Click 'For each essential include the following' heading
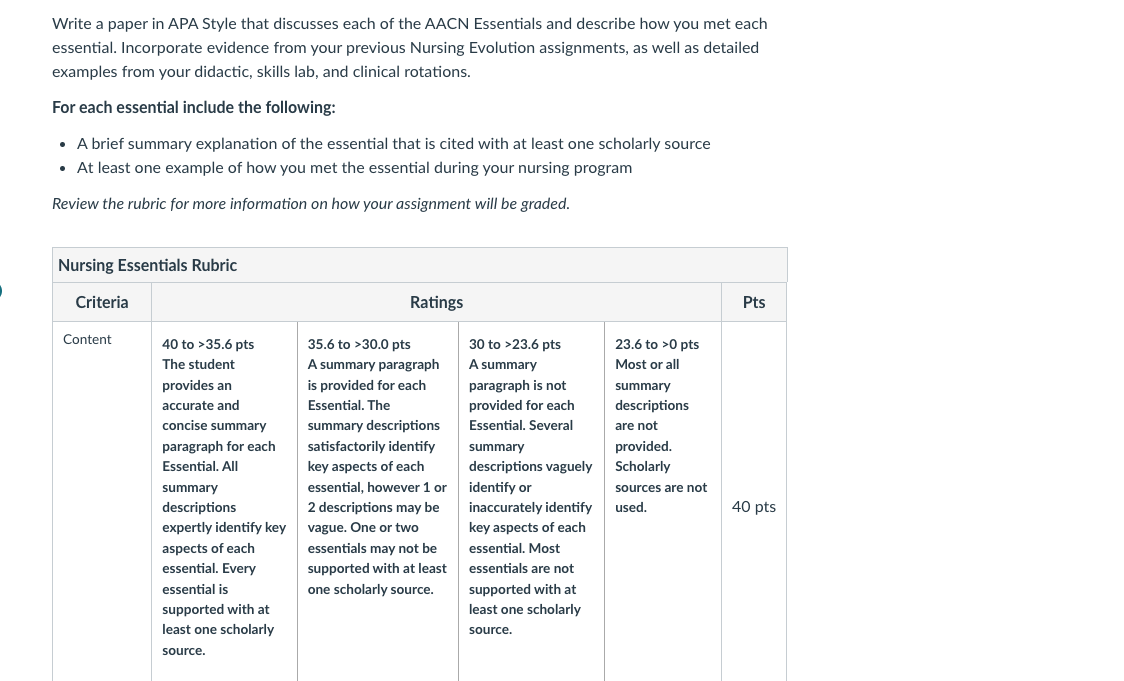 (x=194, y=108)
